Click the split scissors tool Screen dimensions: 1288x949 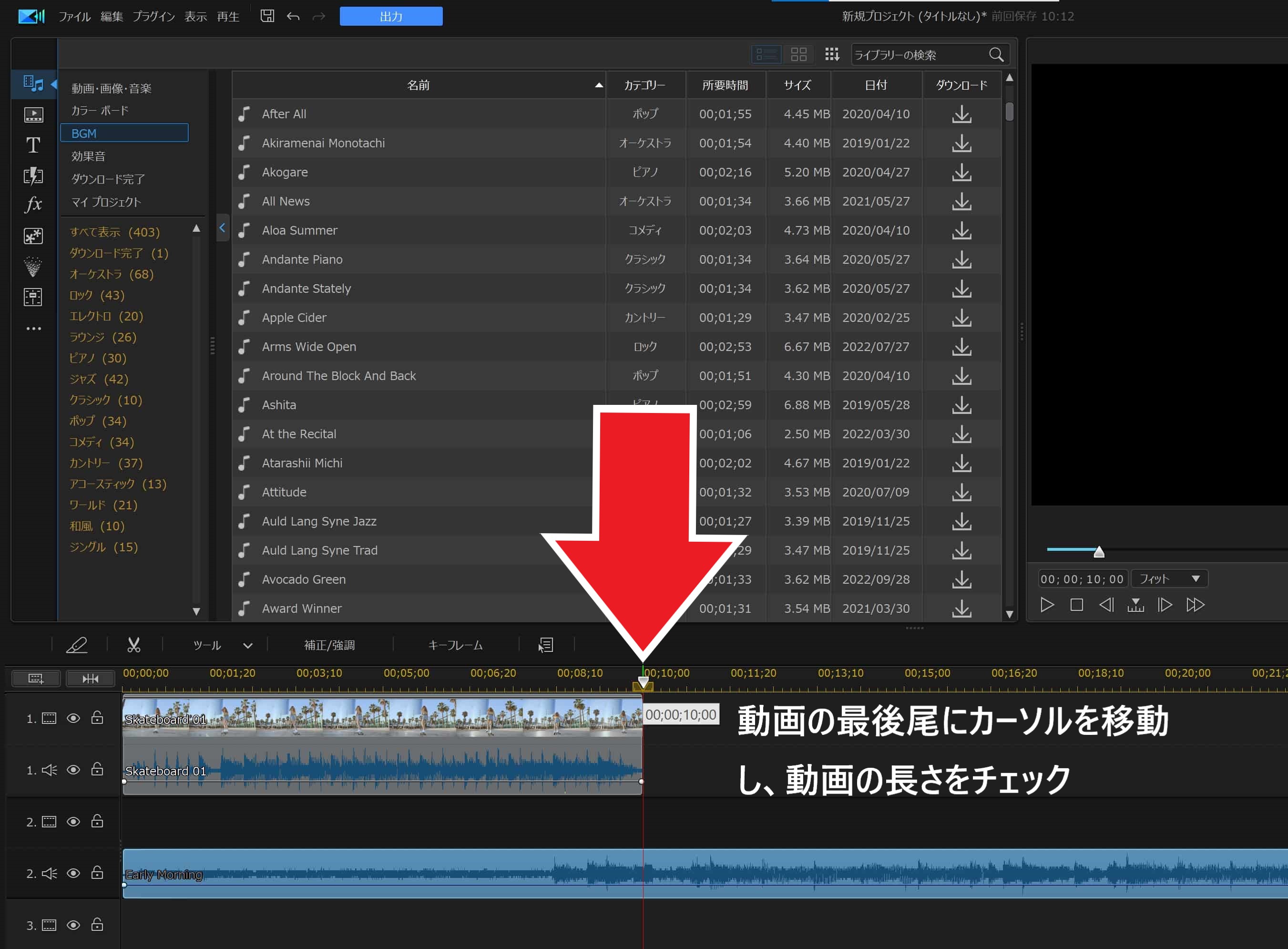click(134, 645)
